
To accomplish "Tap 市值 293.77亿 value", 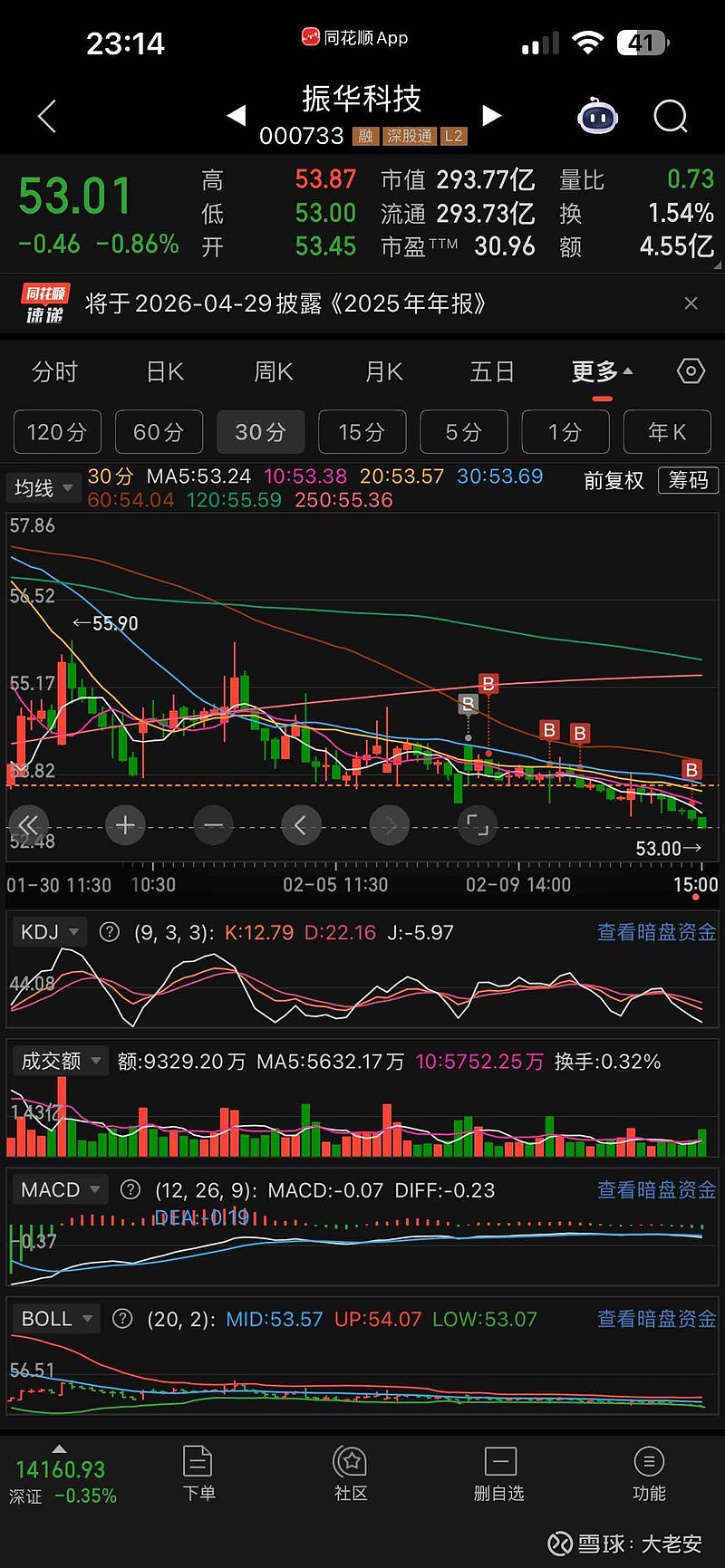I will click(486, 179).
